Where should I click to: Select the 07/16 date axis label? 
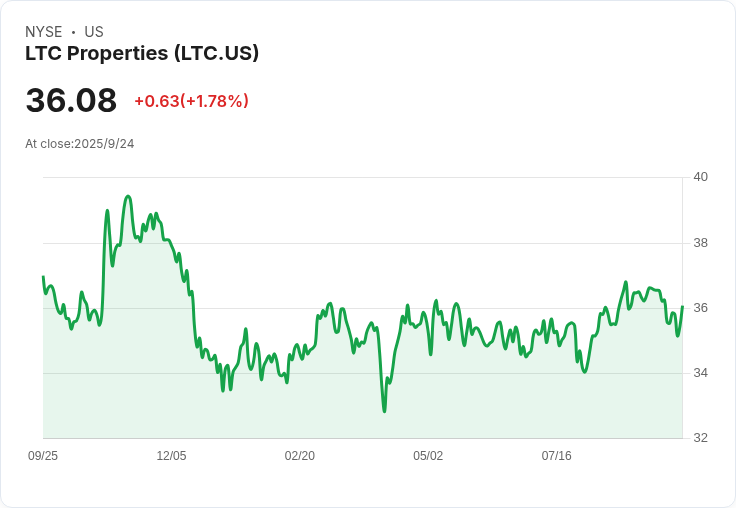[556, 456]
